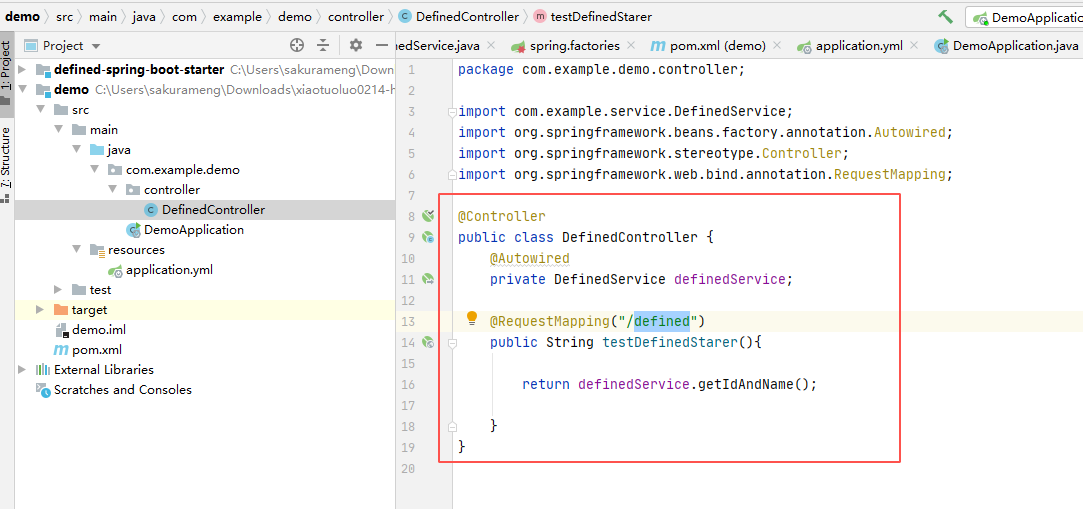Image resolution: width=1083 pixels, height=509 pixels.
Task: Expand the defined-spring-boot-starter module
Action: pos(22,70)
